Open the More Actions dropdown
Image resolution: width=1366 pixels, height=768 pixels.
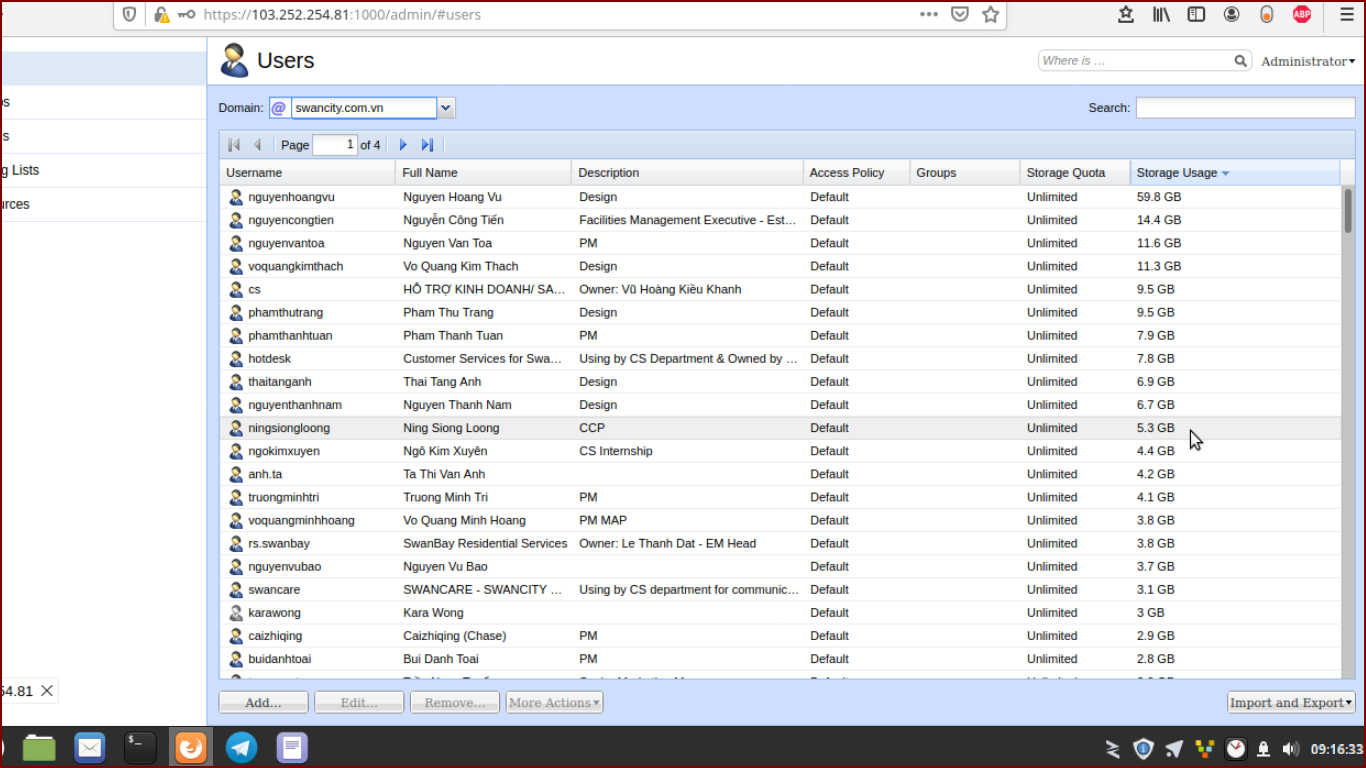(554, 703)
